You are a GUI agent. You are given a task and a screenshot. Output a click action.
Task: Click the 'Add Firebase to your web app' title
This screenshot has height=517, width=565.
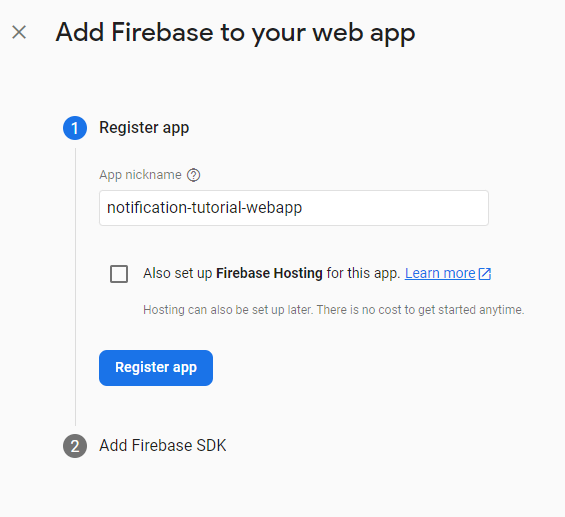[235, 33]
